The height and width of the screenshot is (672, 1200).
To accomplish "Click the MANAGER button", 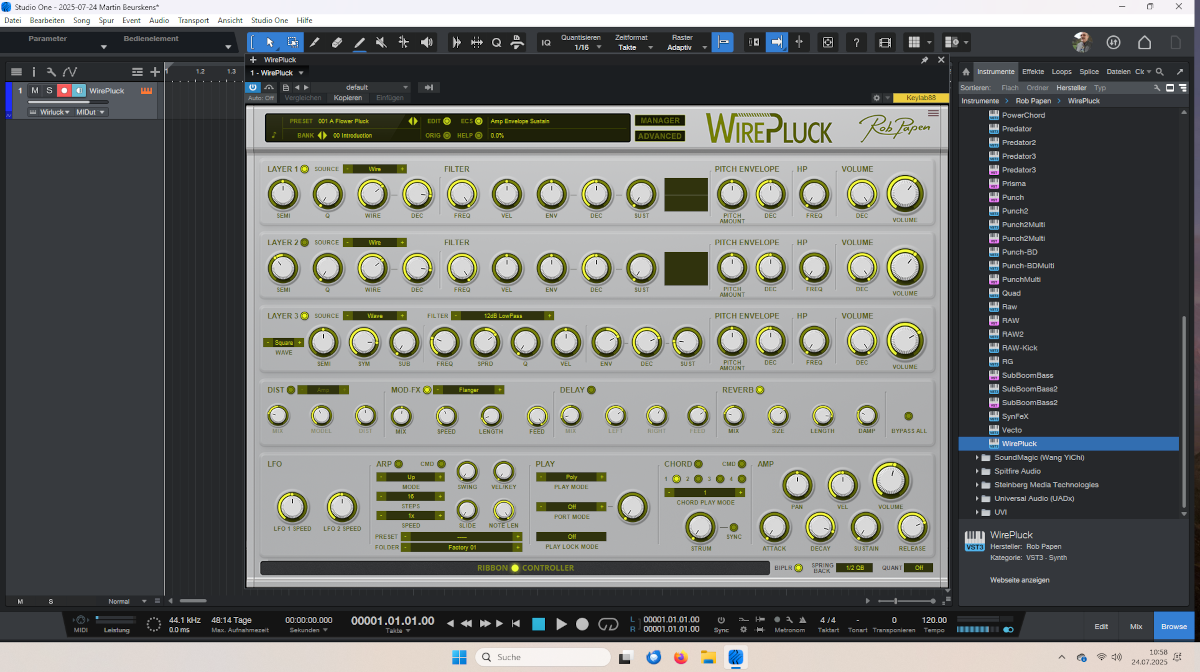I will 660,121.
